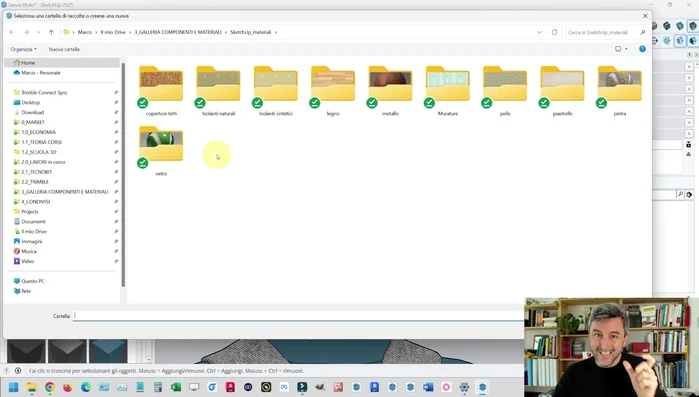The height and width of the screenshot is (397, 699).
Task: Click in the Cartella text field
Action: point(299,316)
